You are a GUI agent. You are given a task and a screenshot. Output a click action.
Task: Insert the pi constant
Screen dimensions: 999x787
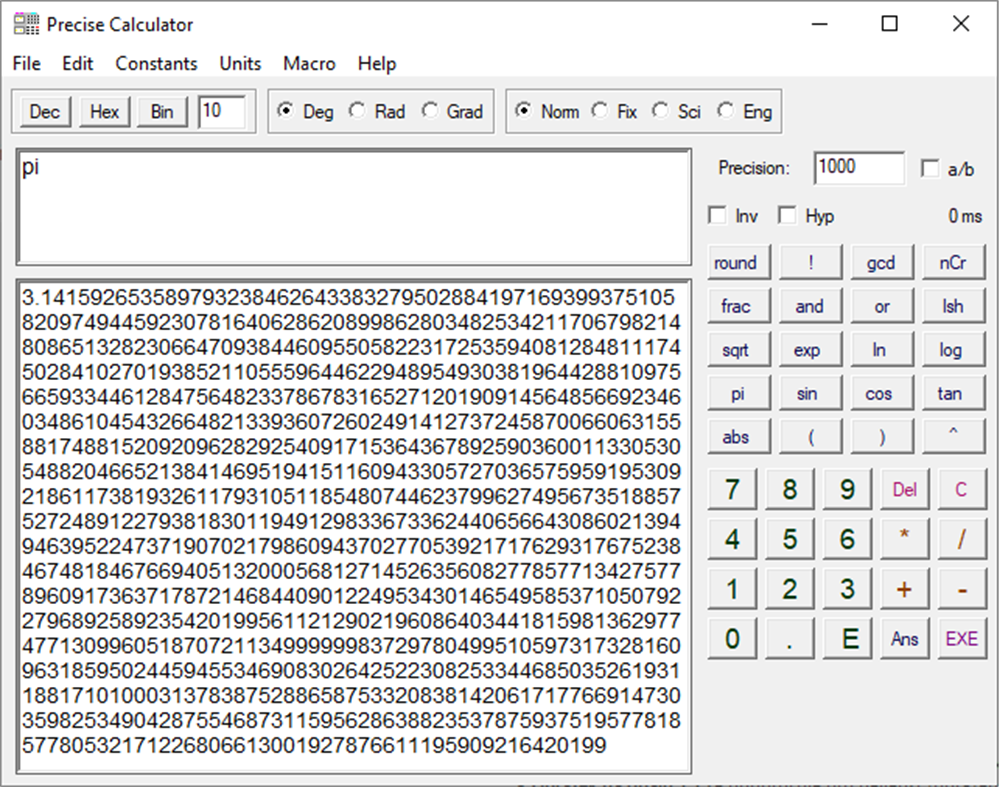click(738, 392)
